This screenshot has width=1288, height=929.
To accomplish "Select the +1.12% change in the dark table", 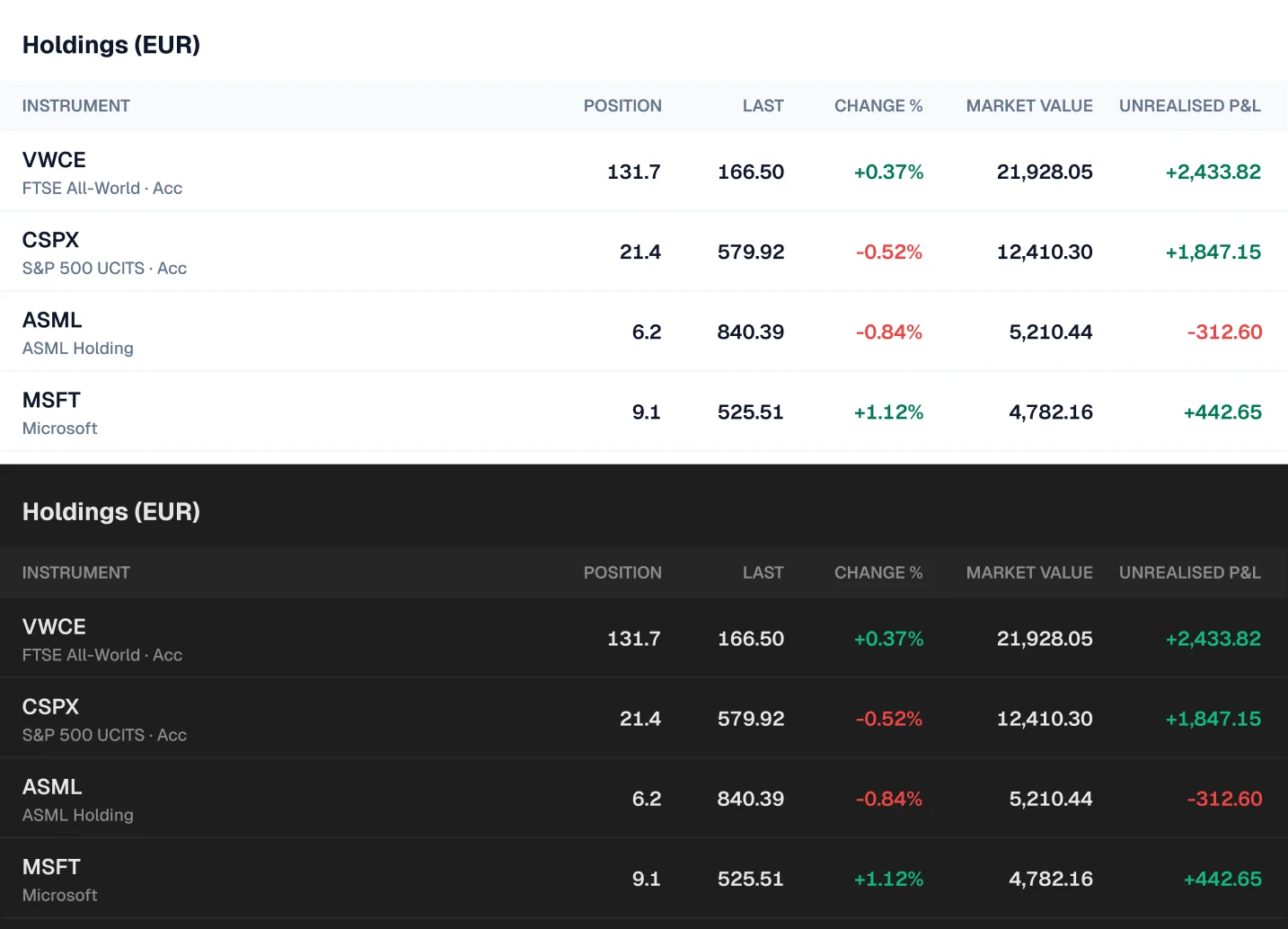I will pyautogui.click(x=888, y=879).
